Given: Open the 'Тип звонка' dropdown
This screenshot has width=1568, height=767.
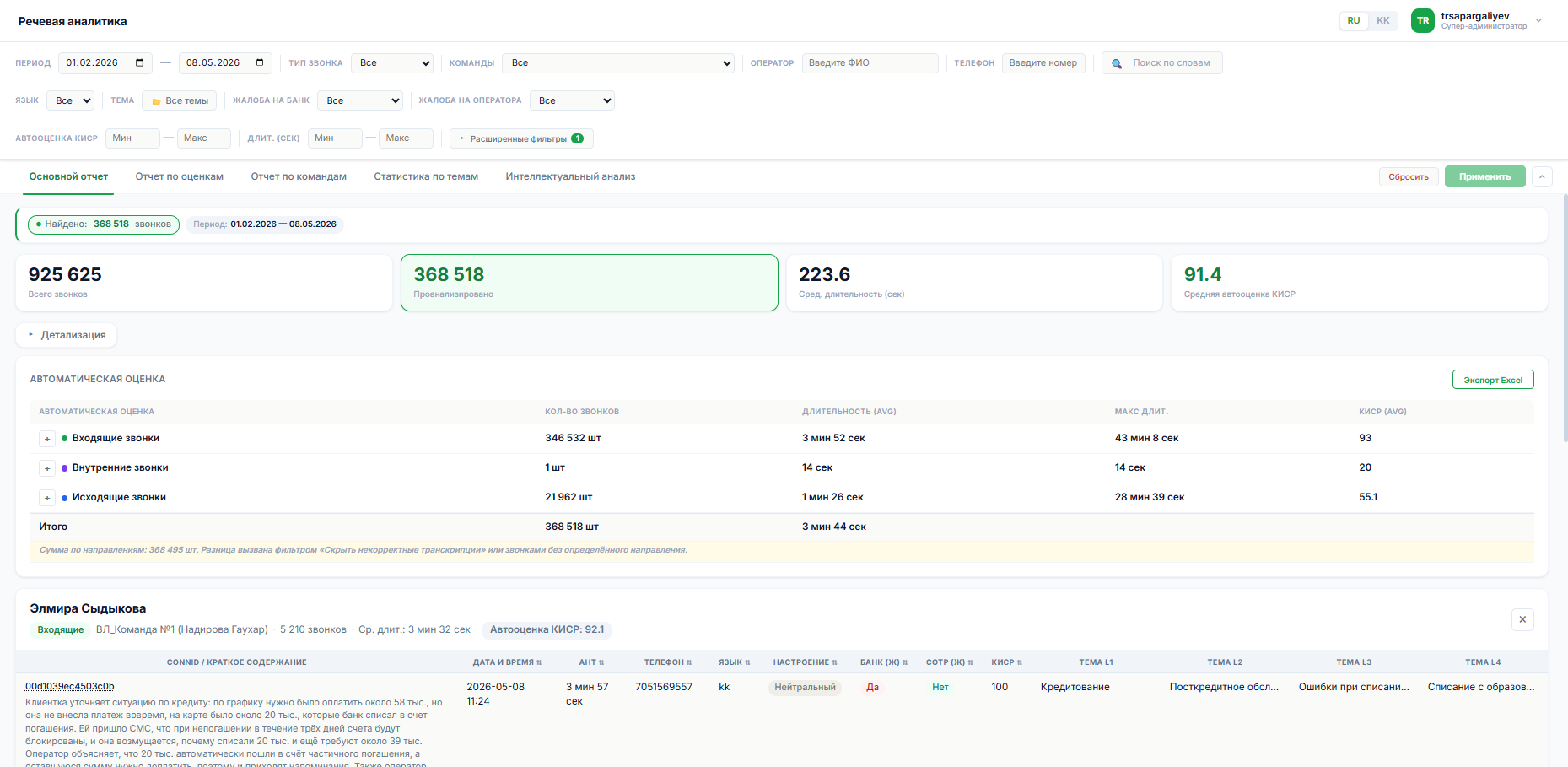Looking at the screenshot, I should [392, 63].
